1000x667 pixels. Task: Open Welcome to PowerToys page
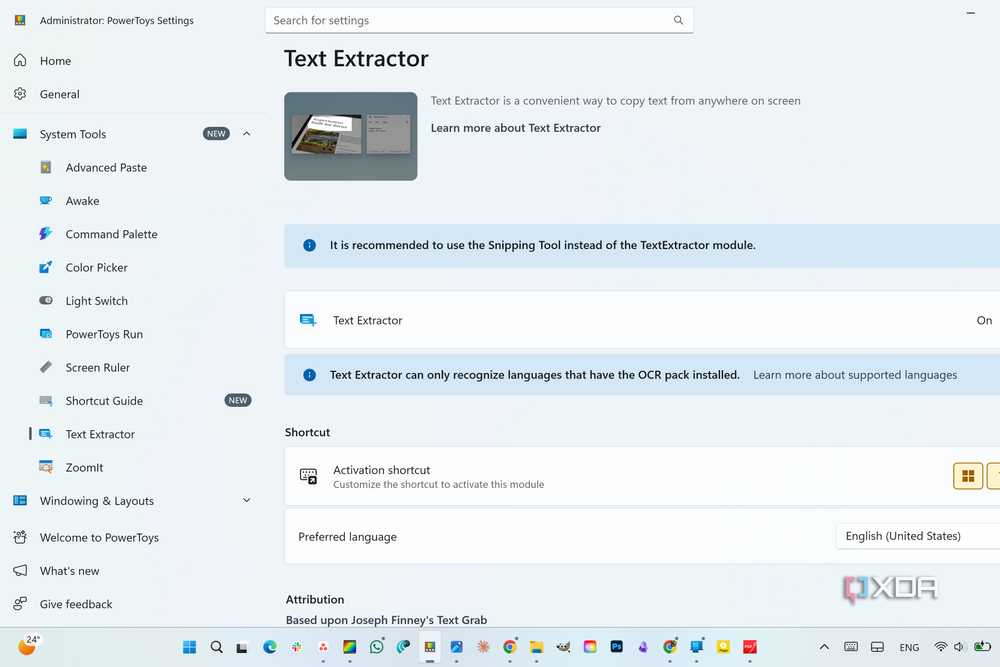[99, 538]
